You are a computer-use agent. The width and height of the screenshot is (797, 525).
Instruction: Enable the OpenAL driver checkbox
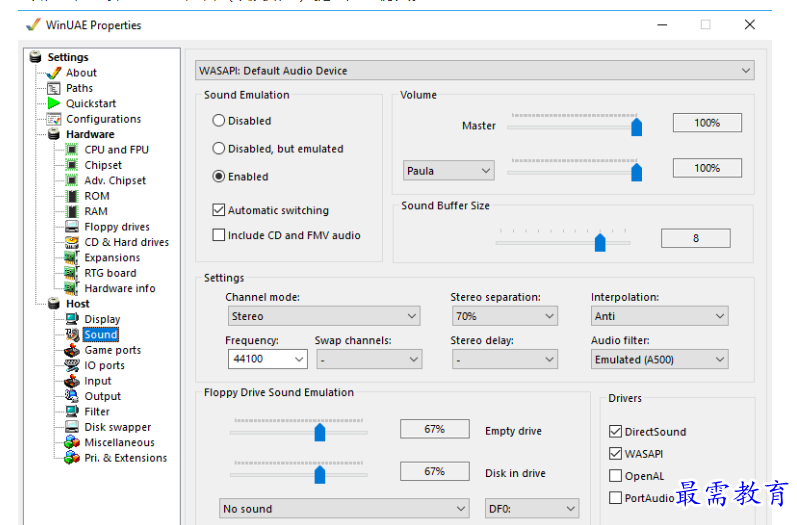coord(616,476)
